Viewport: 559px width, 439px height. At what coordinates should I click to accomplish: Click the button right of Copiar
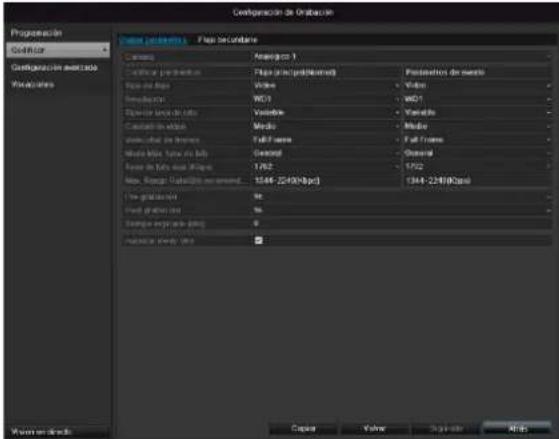[x=374, y=428]
